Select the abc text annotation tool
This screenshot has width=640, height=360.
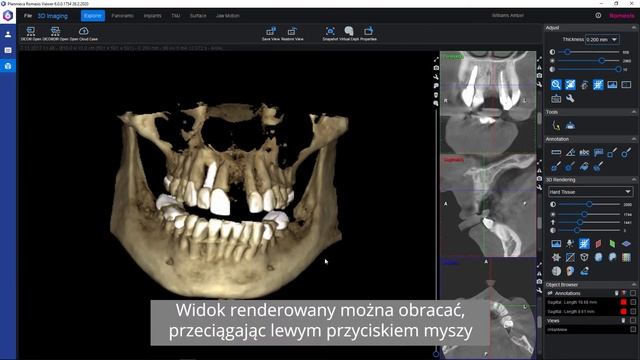click(x=584, y=152)
